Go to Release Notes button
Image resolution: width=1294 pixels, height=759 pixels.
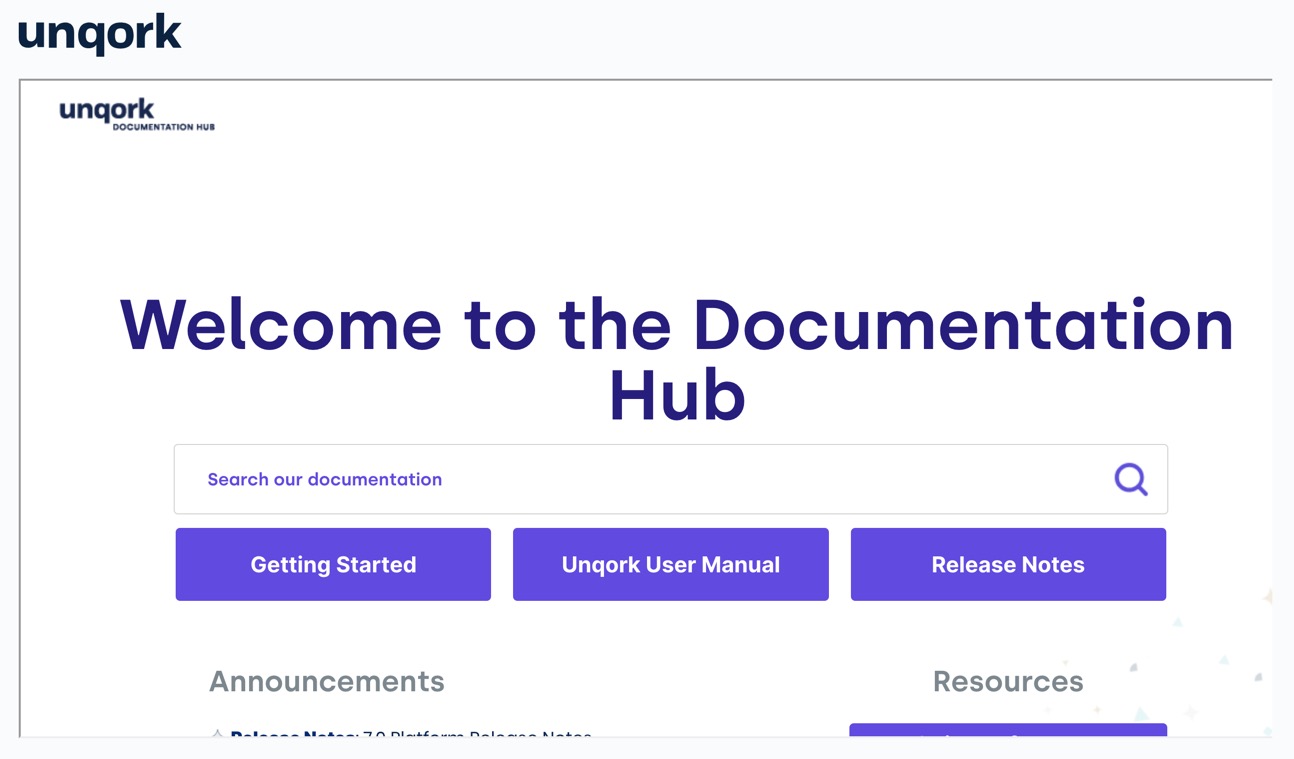(1008, 564)
